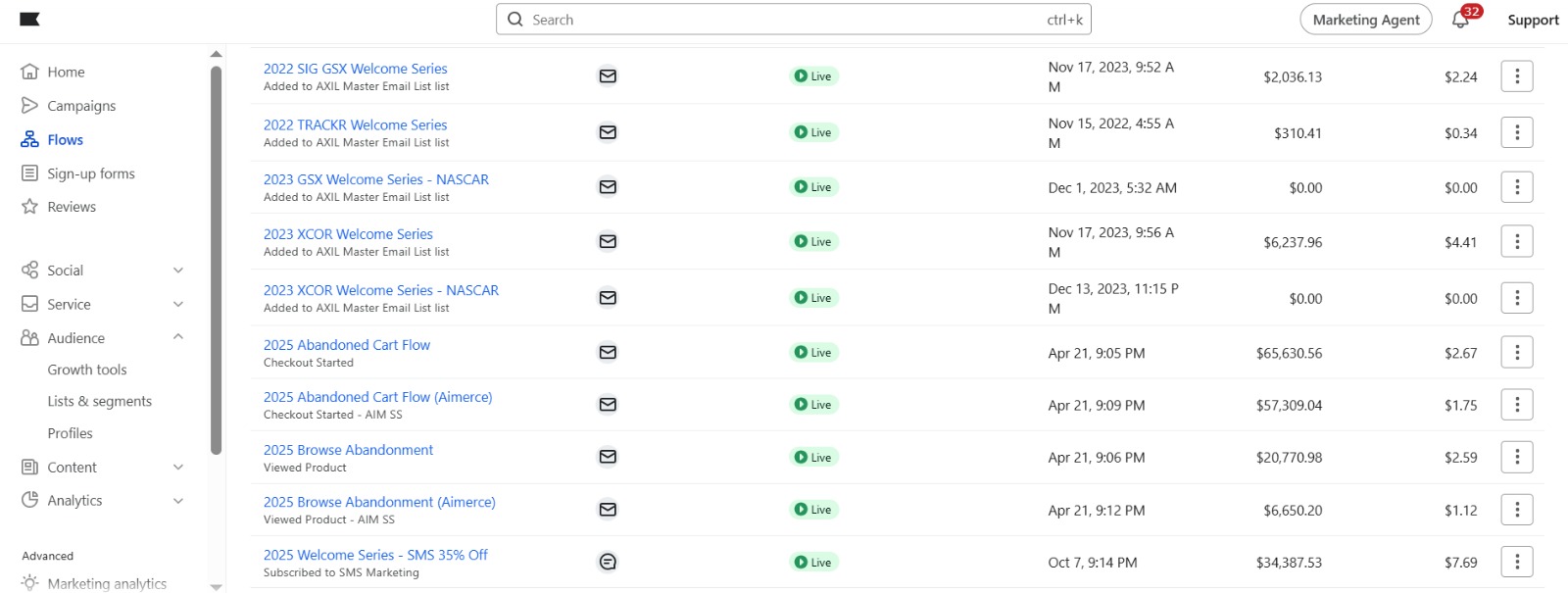Click email icon for 2022 SIG GSX Welcome Series
The width and height of the screenshot is (1568, 593).
pos(608,76)
